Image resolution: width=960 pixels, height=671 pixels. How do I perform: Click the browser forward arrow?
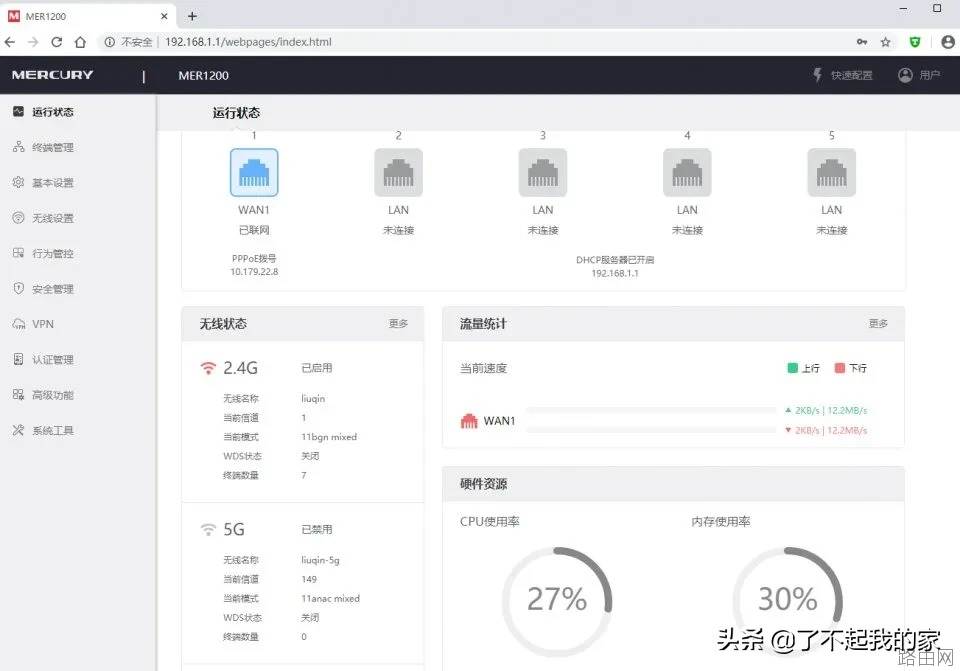[x=33, y=42]
